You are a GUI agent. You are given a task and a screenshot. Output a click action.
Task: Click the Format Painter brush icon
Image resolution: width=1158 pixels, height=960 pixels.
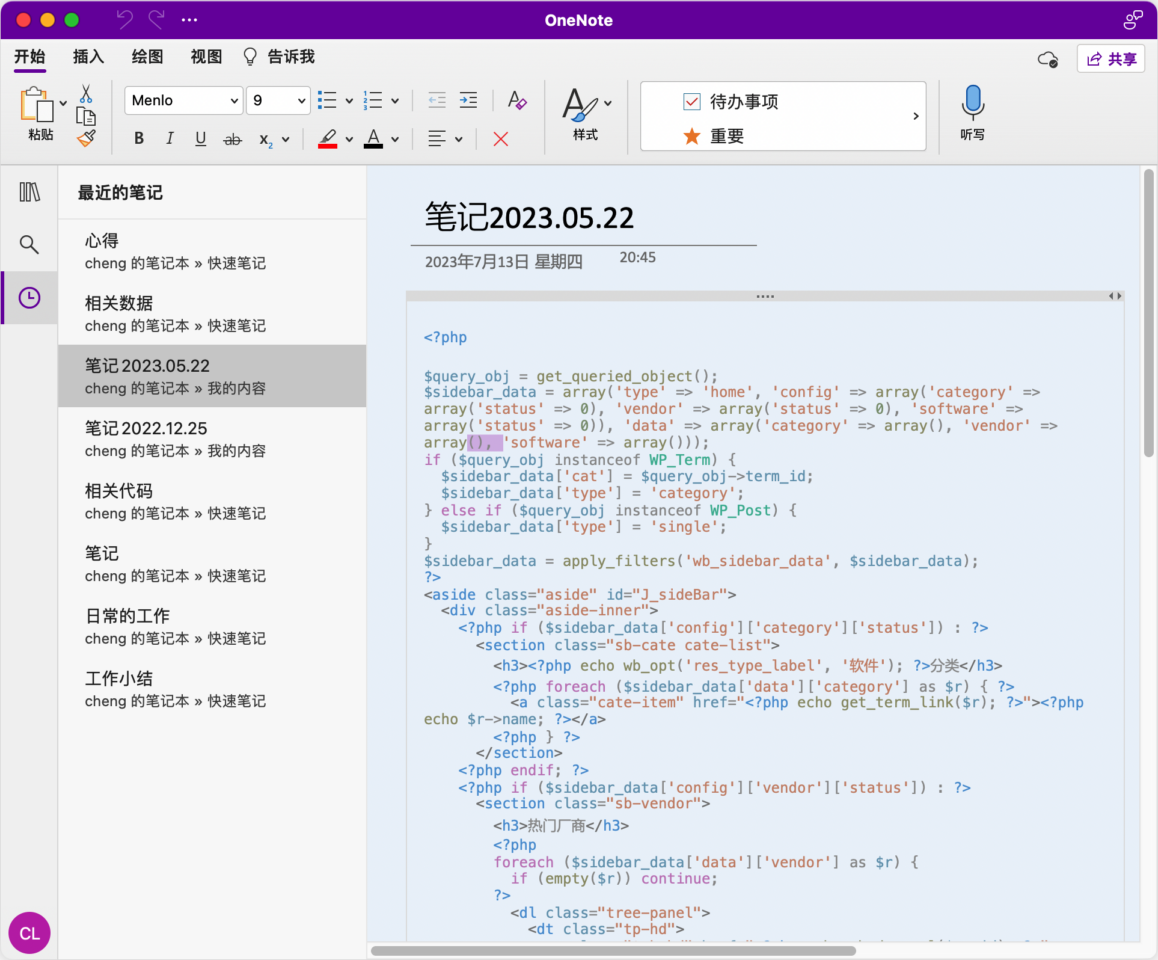[x=86, y=138]
